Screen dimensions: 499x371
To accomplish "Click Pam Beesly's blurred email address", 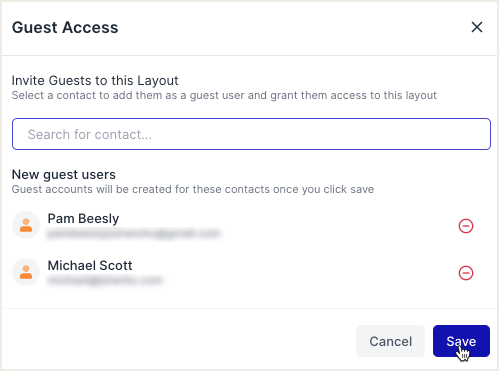I will point(133,234).
